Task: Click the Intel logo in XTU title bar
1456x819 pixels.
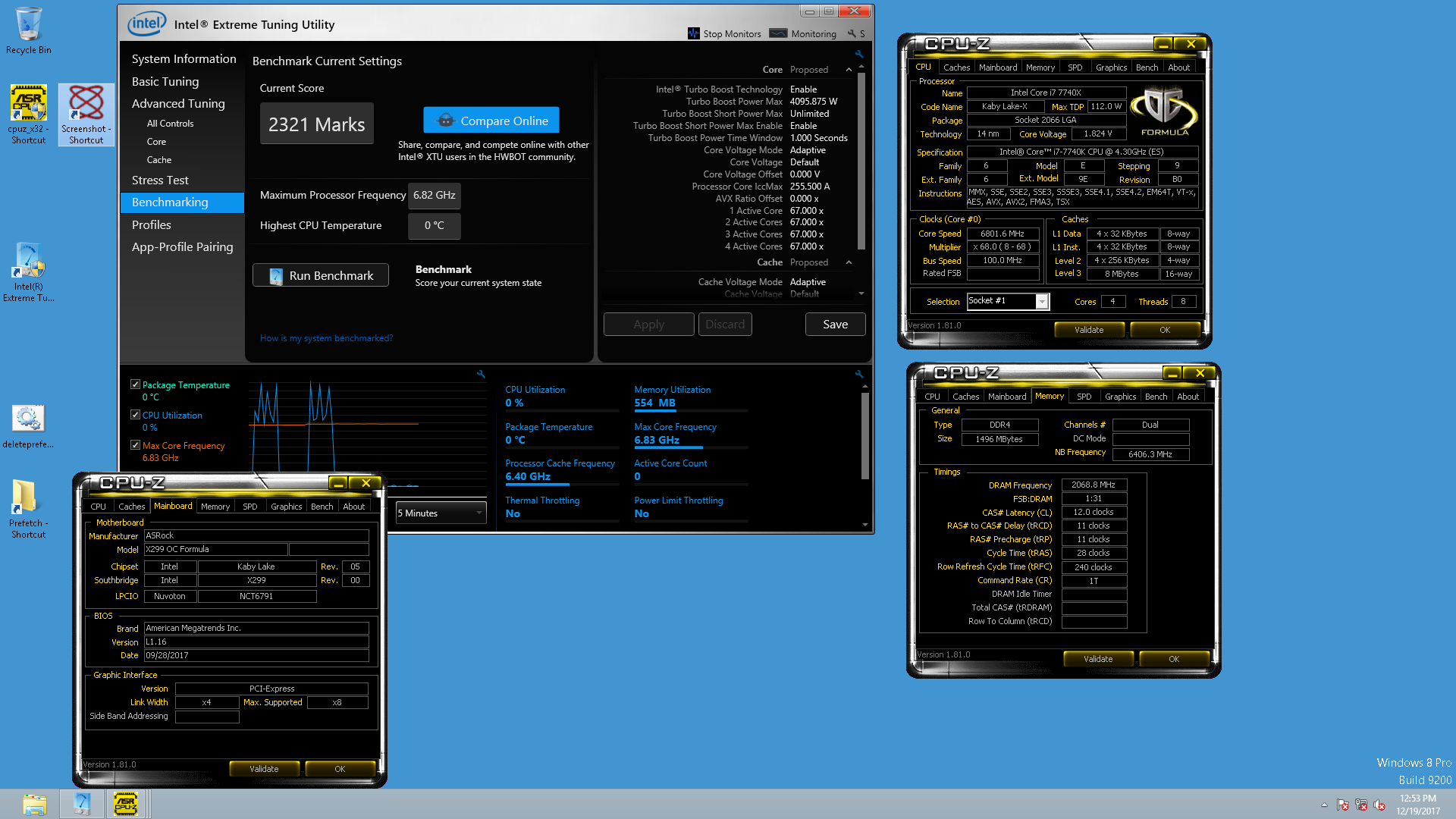Action: (146, 24)
